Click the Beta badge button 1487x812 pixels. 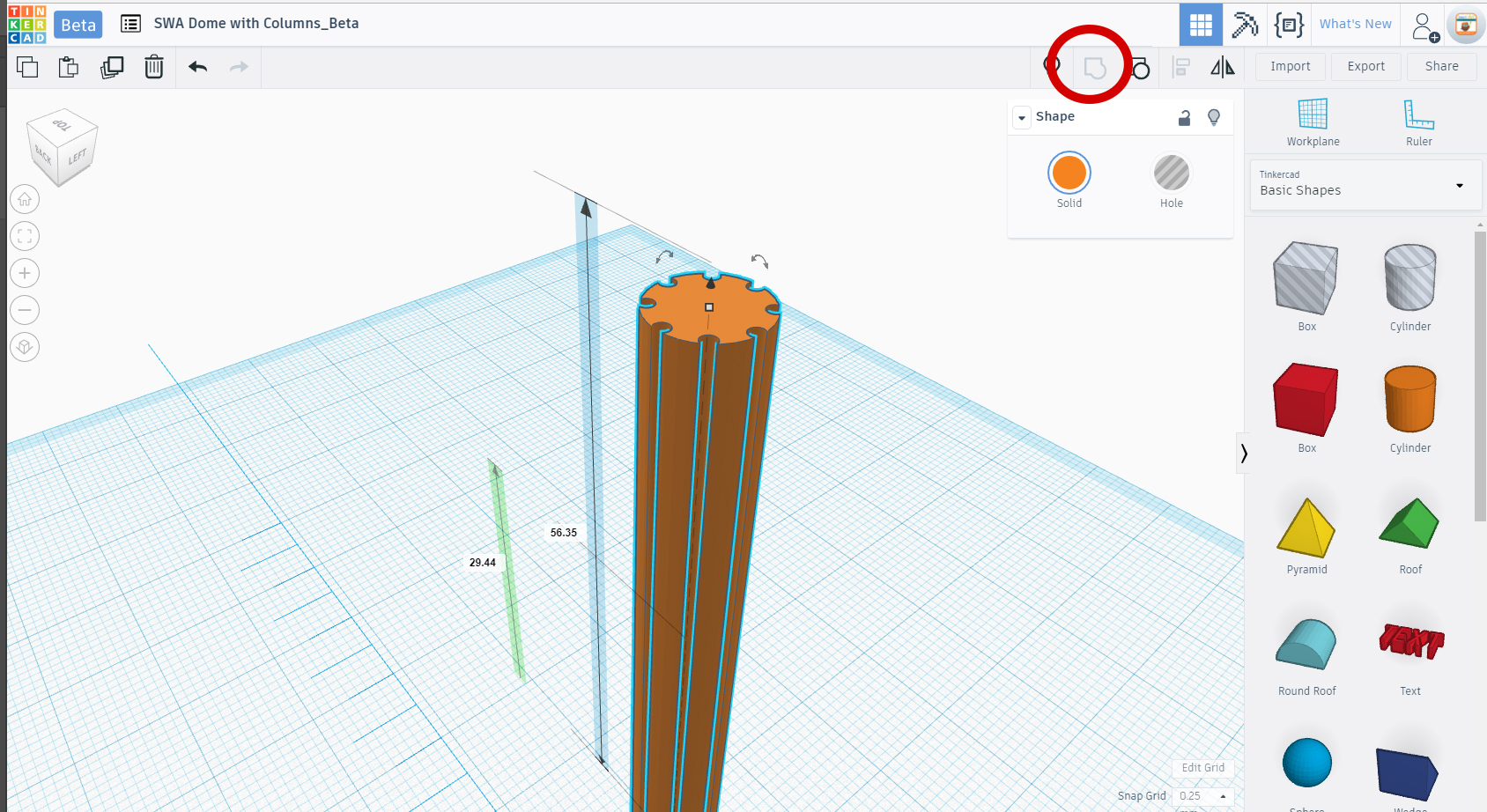point(78,25)
